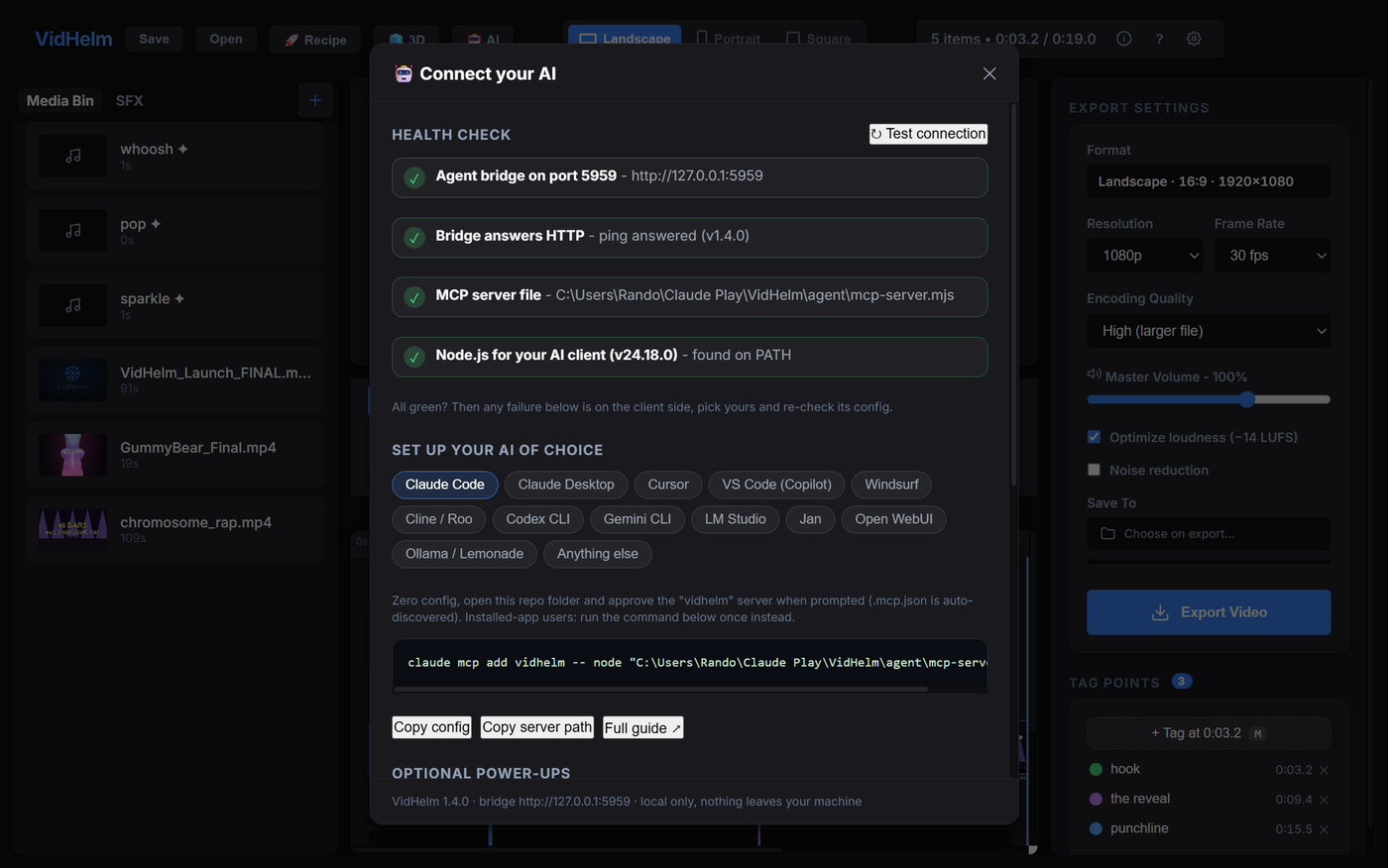
Task: Close the Connect your AI dialog
Action: (x=988, y=73)
